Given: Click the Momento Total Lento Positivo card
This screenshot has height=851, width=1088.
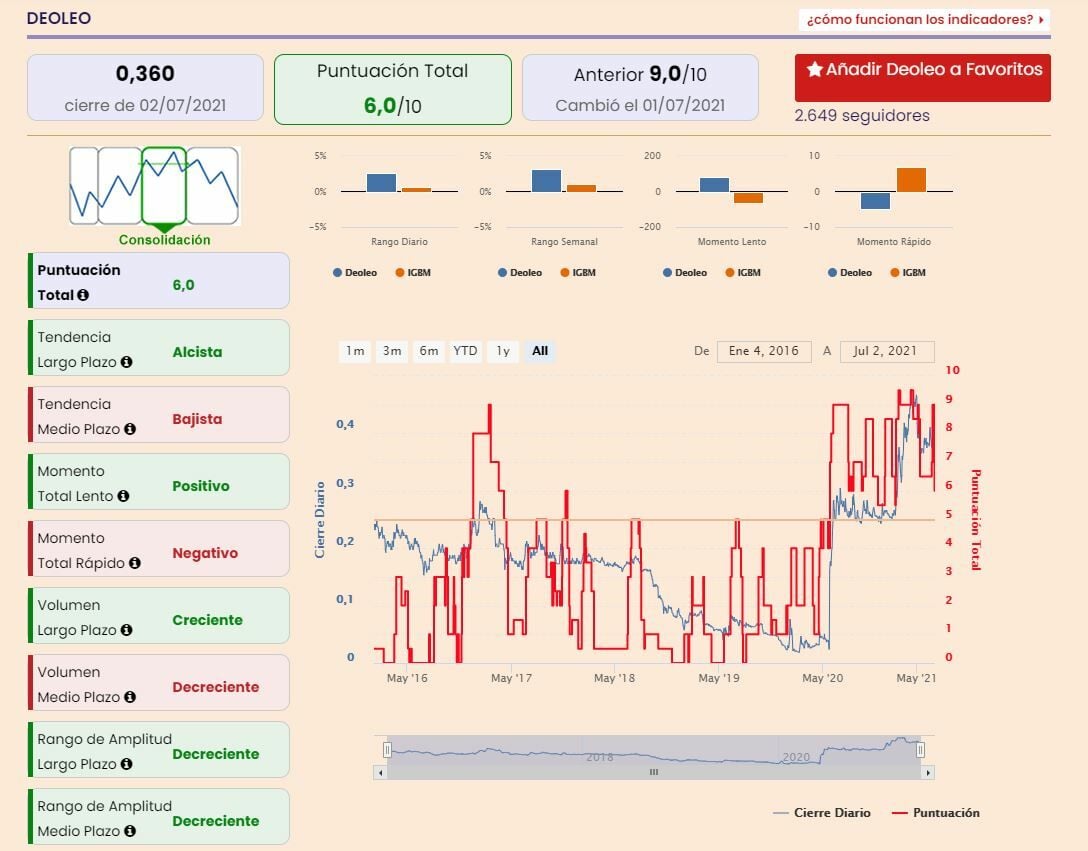Looking at the screenshot, I should pos(159,482).
